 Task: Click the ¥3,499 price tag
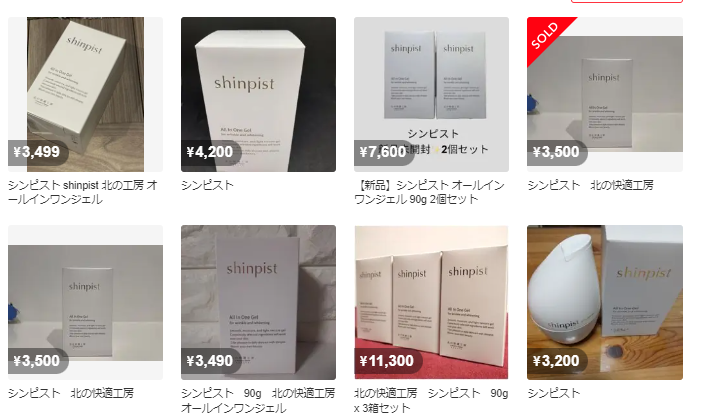38,152
